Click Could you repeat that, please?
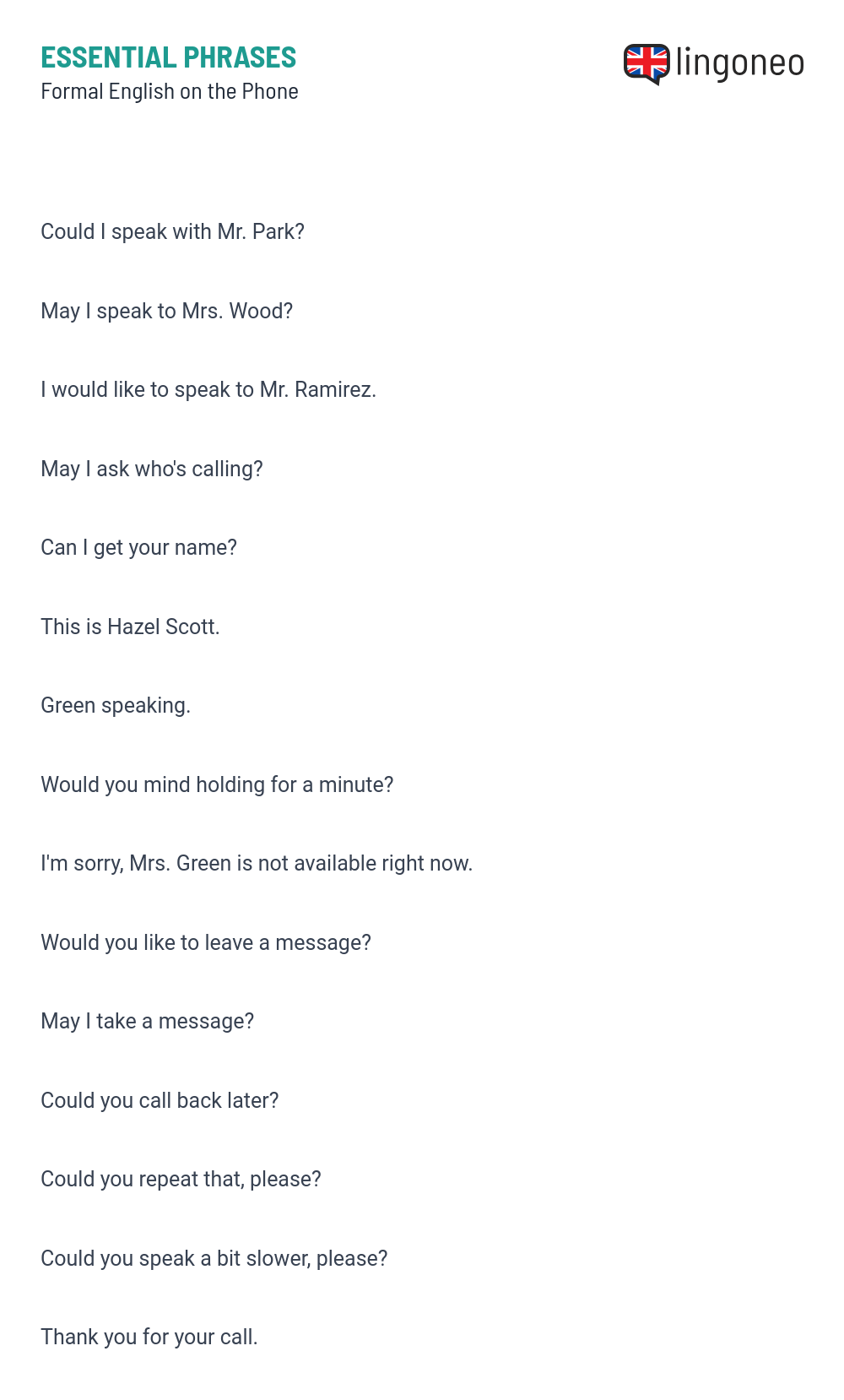This screenshot has height=1400, width=844. tap(181, 1179)
